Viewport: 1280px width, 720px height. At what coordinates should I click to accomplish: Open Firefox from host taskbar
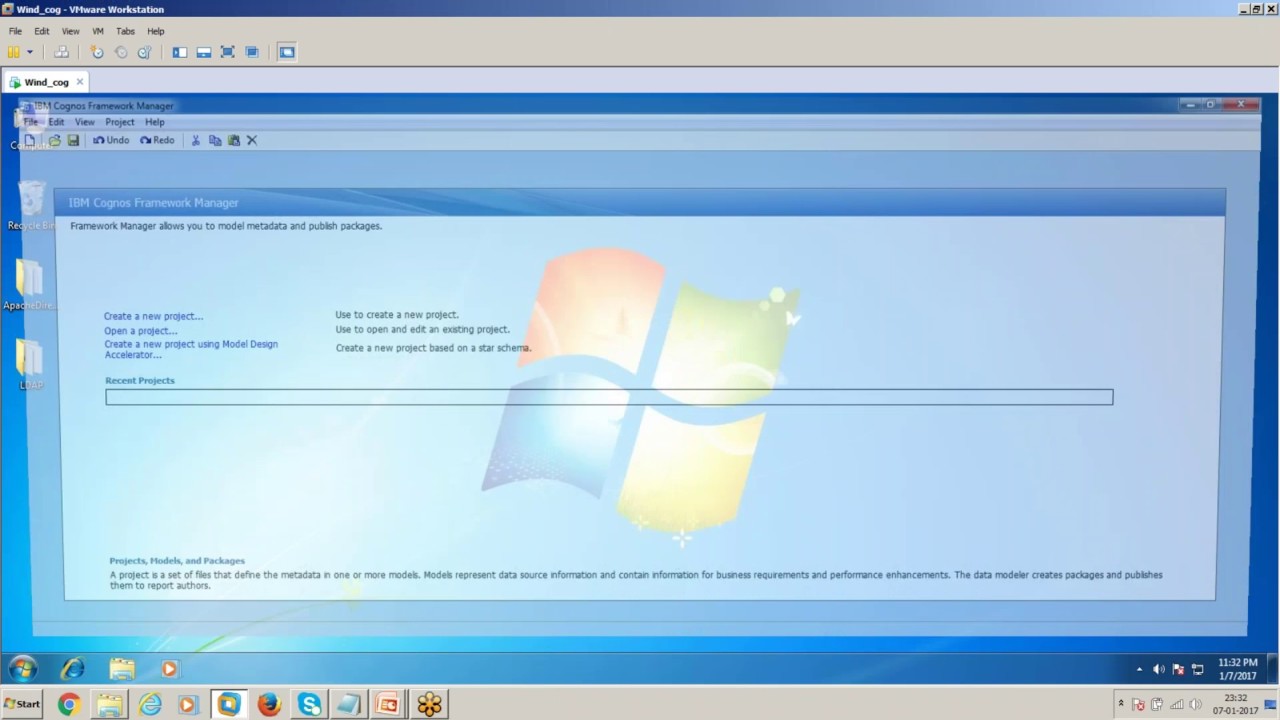269,704
